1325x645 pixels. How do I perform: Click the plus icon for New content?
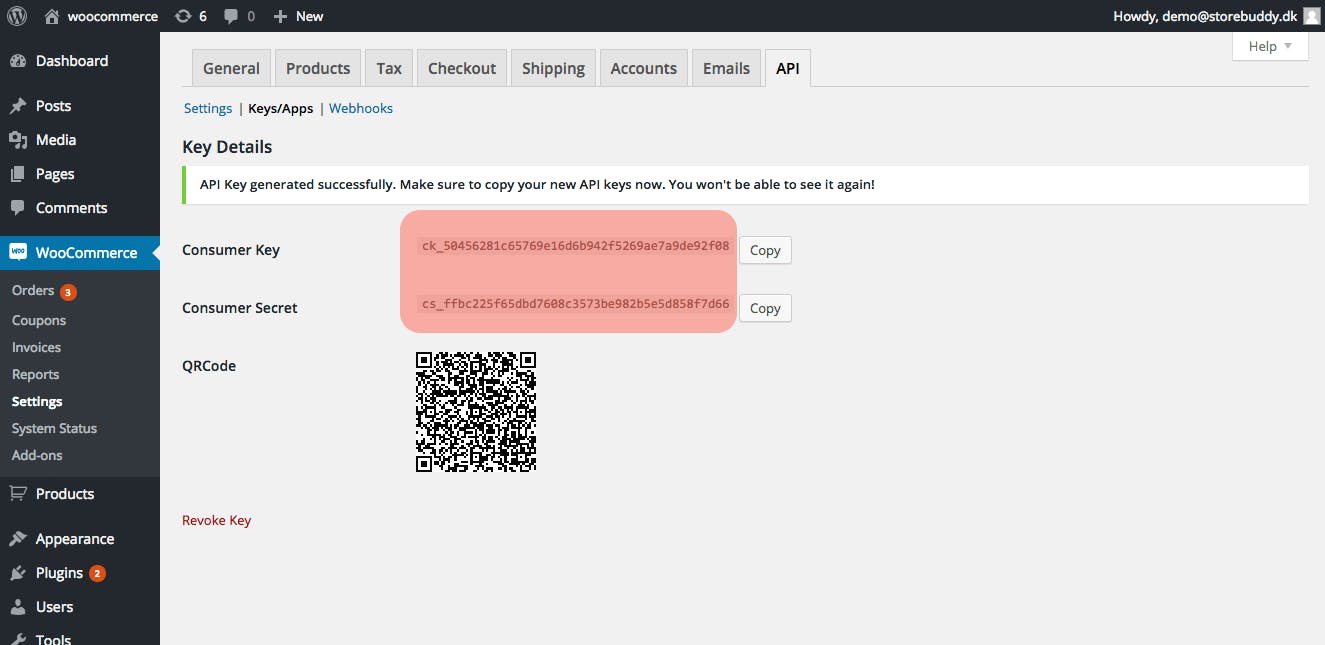pos(280,16)
